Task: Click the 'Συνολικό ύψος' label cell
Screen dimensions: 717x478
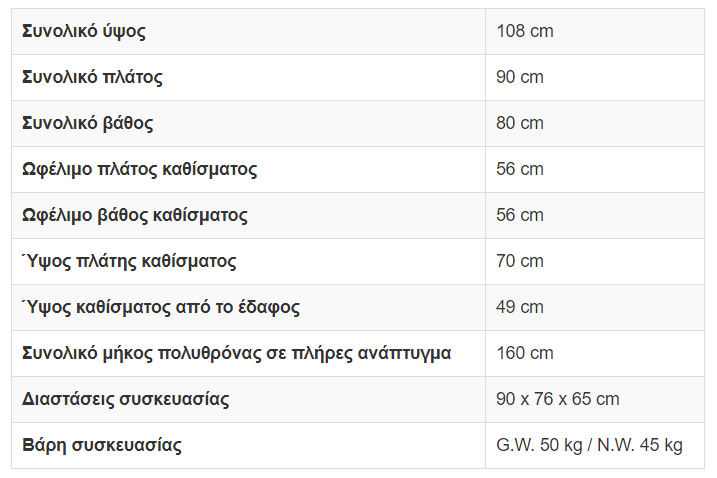Action: click(x=84, y=31)
